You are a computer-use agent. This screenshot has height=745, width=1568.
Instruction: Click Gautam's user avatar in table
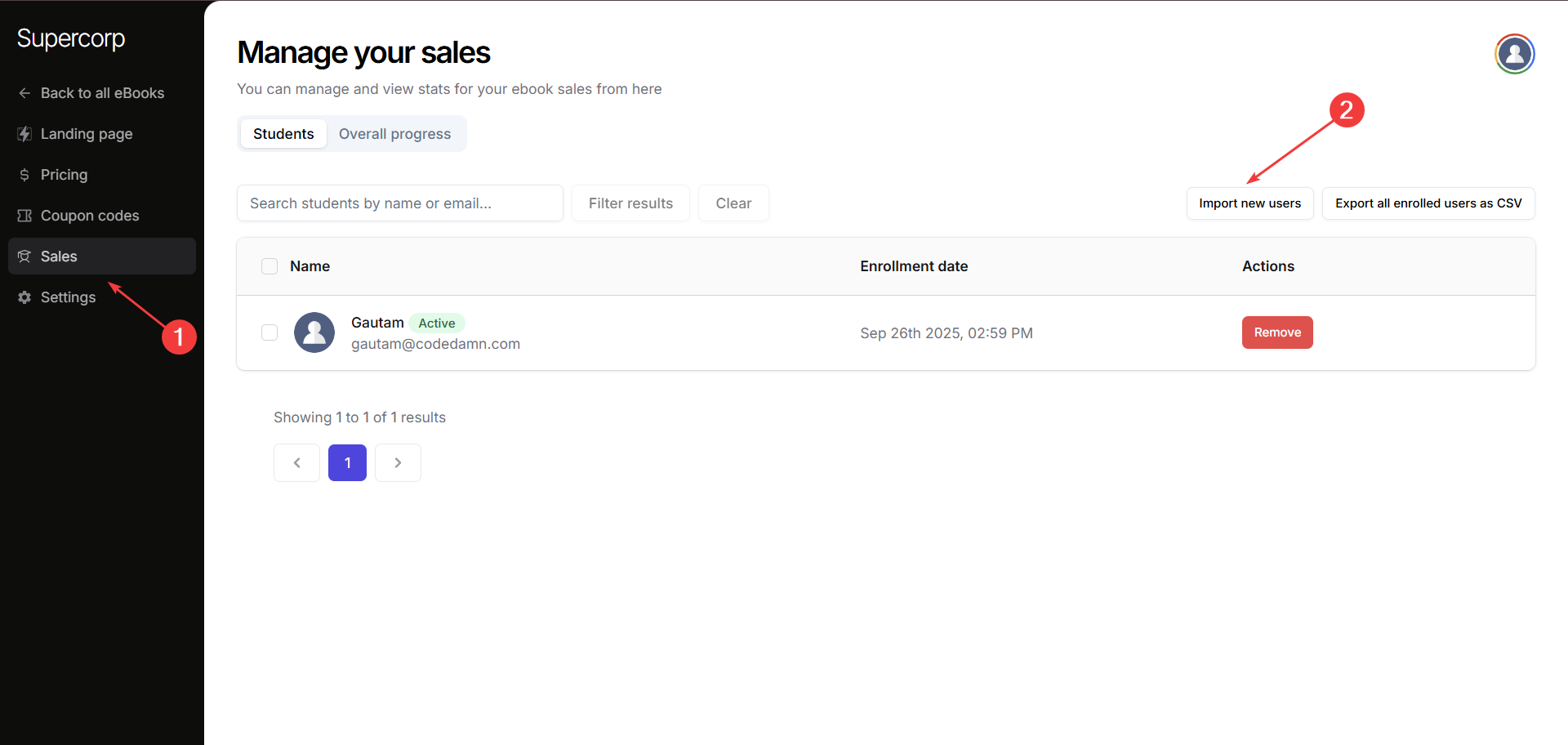314,332
